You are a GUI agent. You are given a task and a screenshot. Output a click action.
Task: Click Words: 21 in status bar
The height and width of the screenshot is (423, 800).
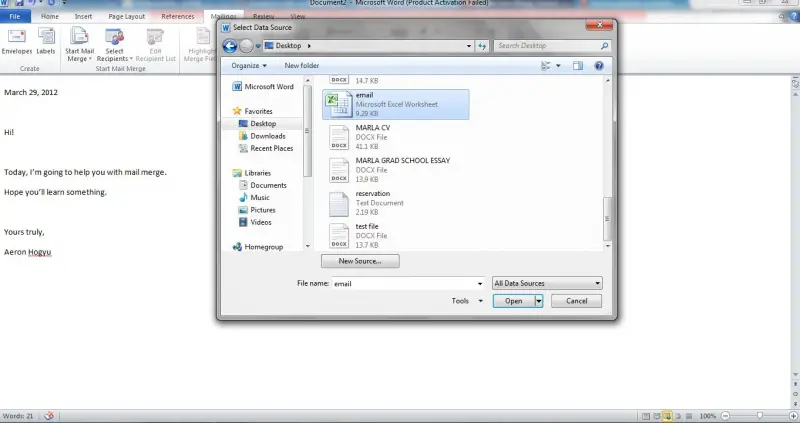[18, 416]
